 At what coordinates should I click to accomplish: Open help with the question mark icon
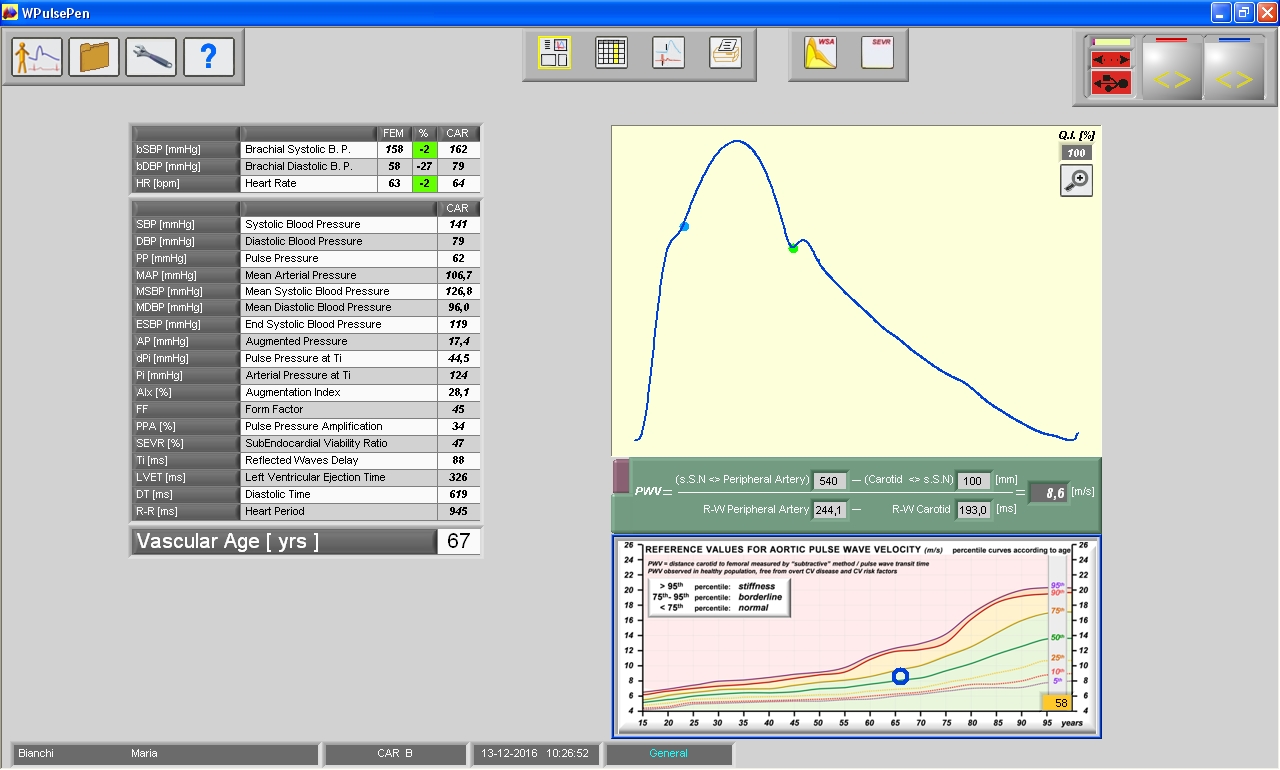(x=208, y=57)
